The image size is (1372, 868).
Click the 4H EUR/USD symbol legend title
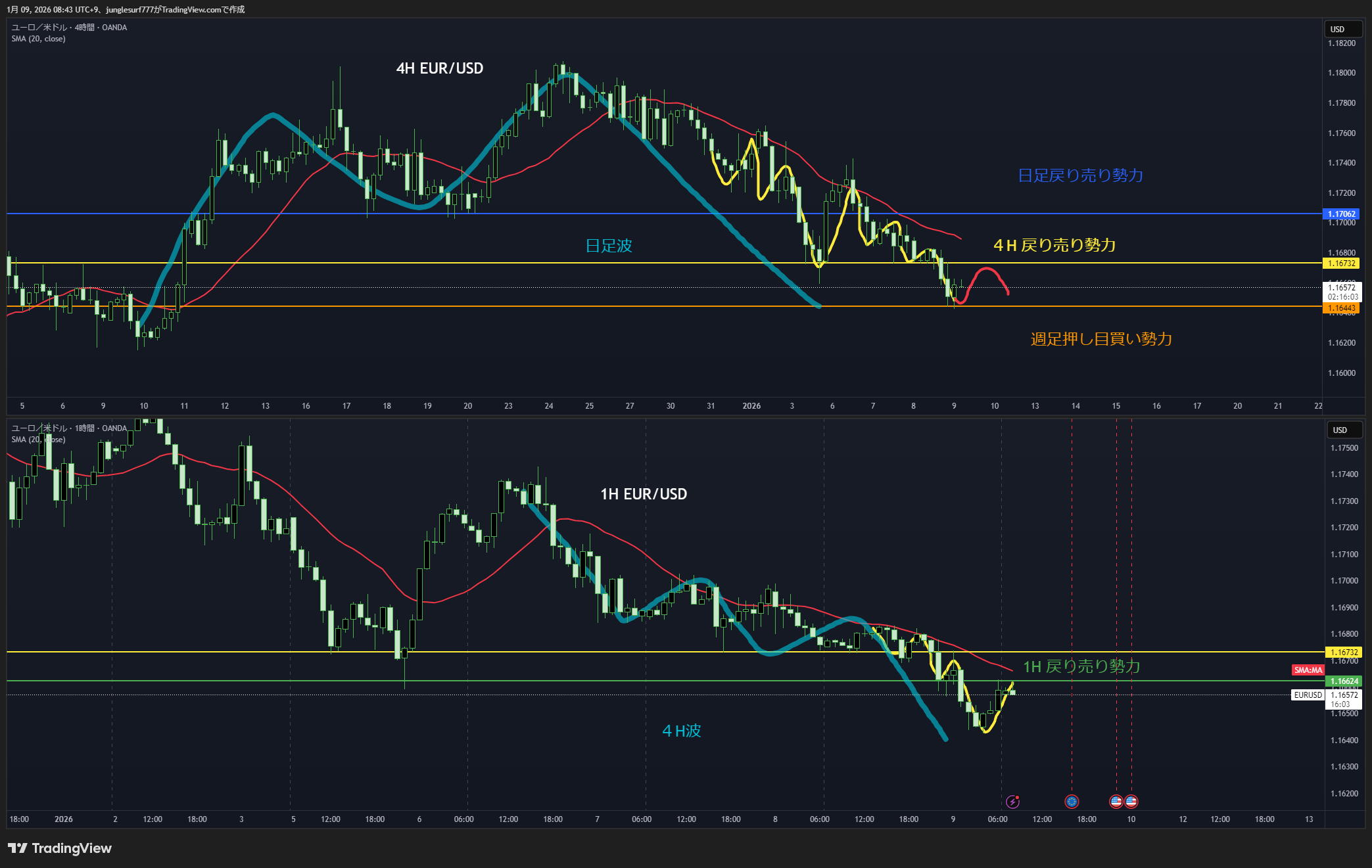[69, 28]
